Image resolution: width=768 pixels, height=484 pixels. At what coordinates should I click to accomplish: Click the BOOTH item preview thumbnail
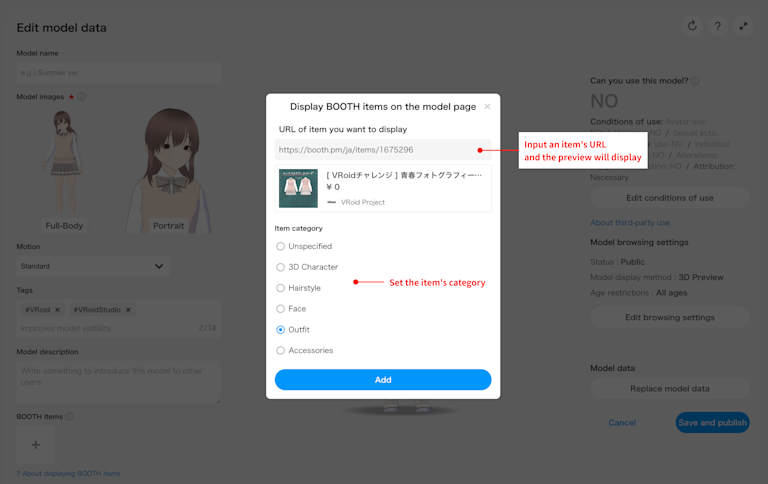[x=298, y=189]
